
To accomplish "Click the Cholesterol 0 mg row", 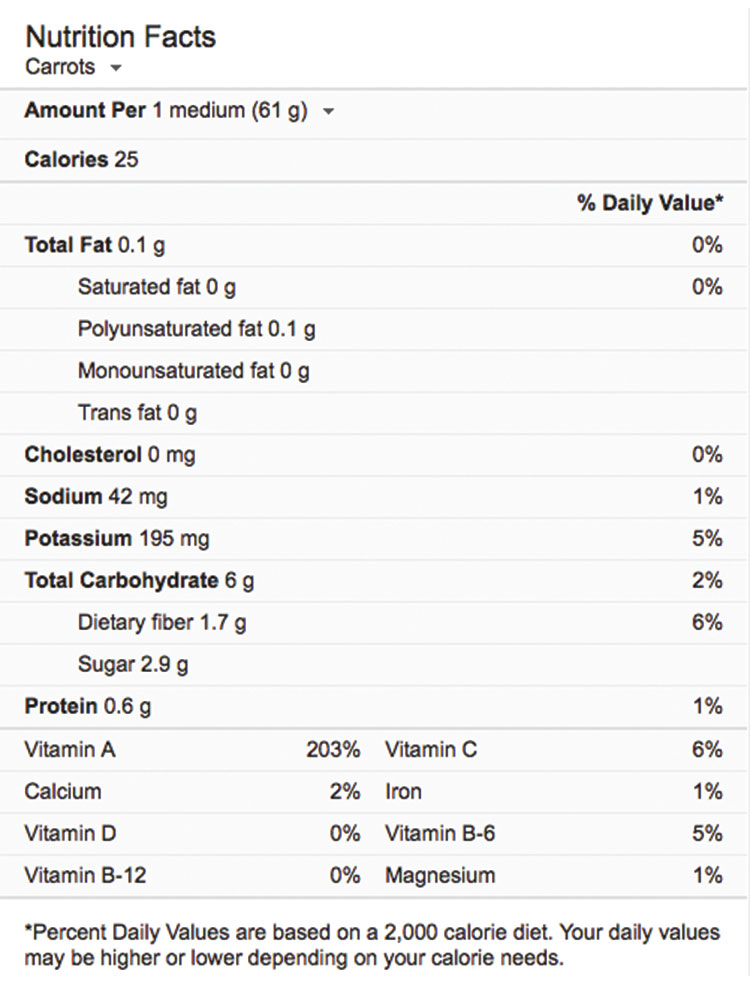I will click(x=110, y=455).
